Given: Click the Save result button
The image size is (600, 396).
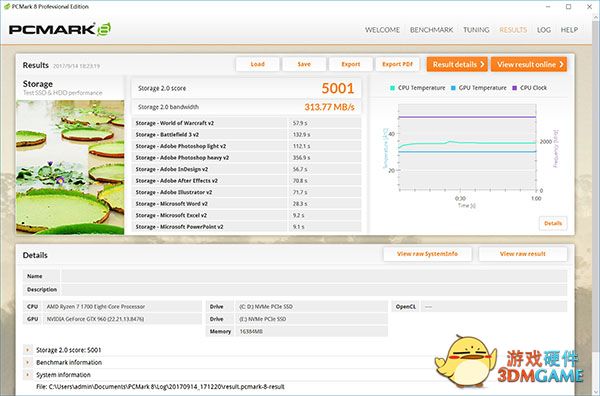Looking at the screenshot, I should (x=304, y=64).
